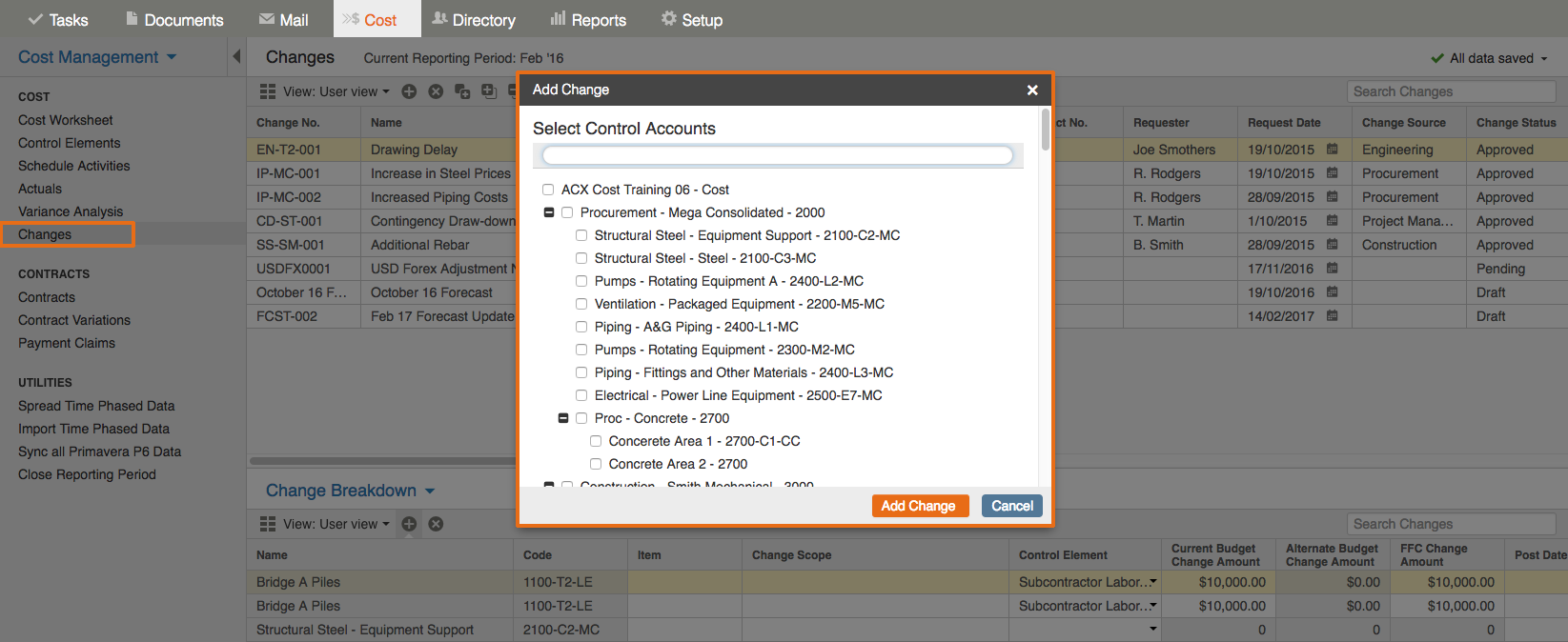Image resolution: width=1568 pixels, height=642 pixels.
Task: Select the Concerete Area 1 checkbox
Action: click(596, 441)
